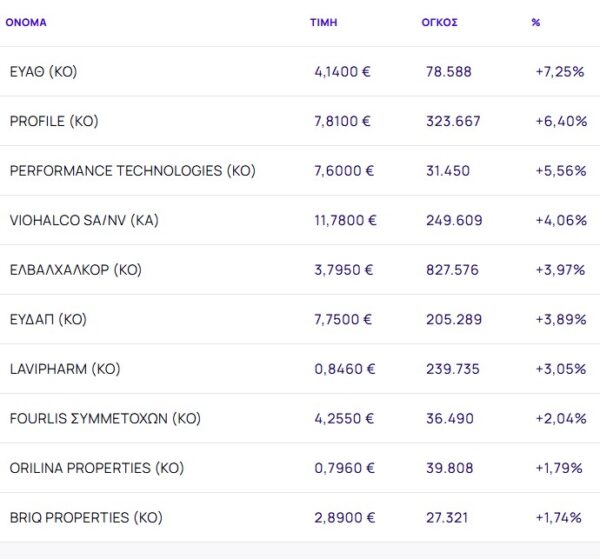Click the +6,40% change value

point(559,121)
